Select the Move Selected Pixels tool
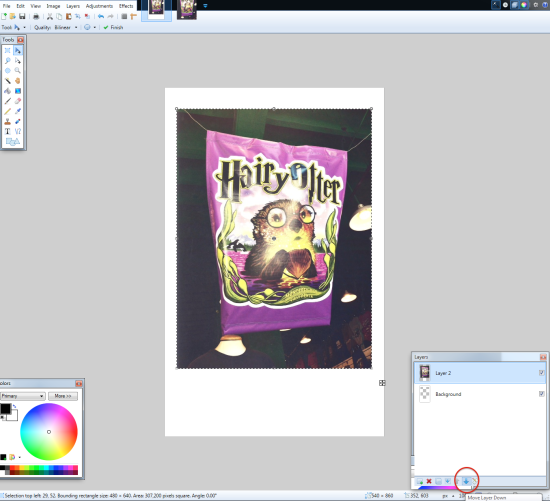550x501 pixels. point(18,51)
